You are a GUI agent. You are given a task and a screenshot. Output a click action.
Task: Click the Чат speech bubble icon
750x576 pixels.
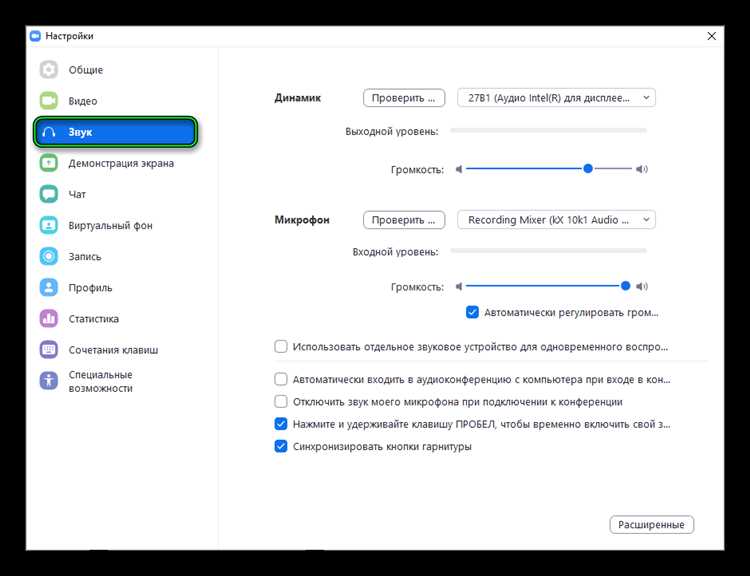[x=49, y=194]
